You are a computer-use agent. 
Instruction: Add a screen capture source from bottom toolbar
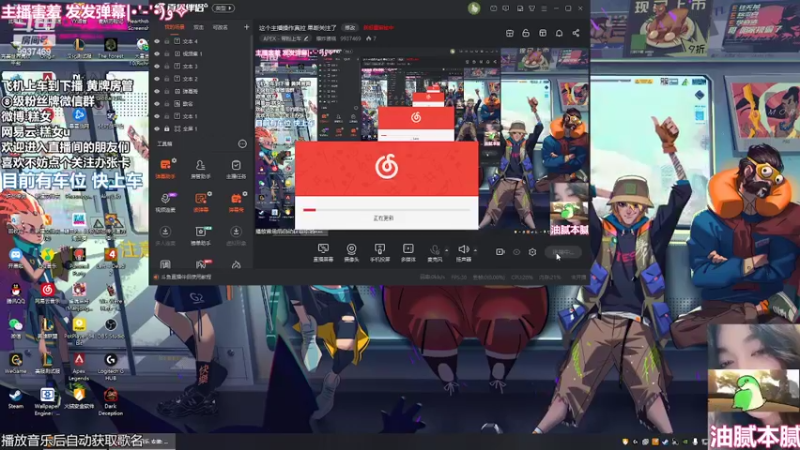coord(323,253)
